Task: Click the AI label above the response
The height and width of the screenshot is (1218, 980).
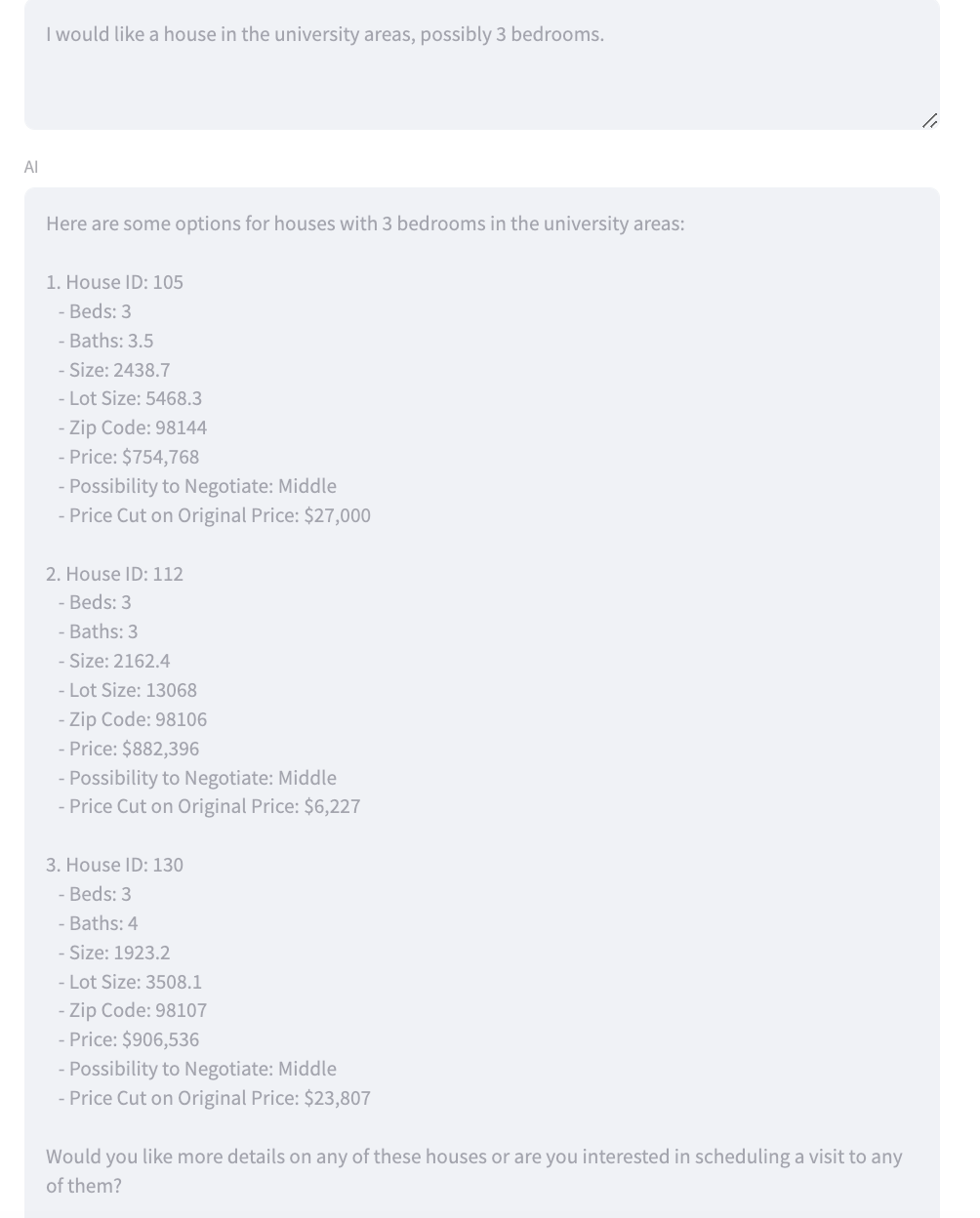Action: pyautogui.click(x=31, y=167)
